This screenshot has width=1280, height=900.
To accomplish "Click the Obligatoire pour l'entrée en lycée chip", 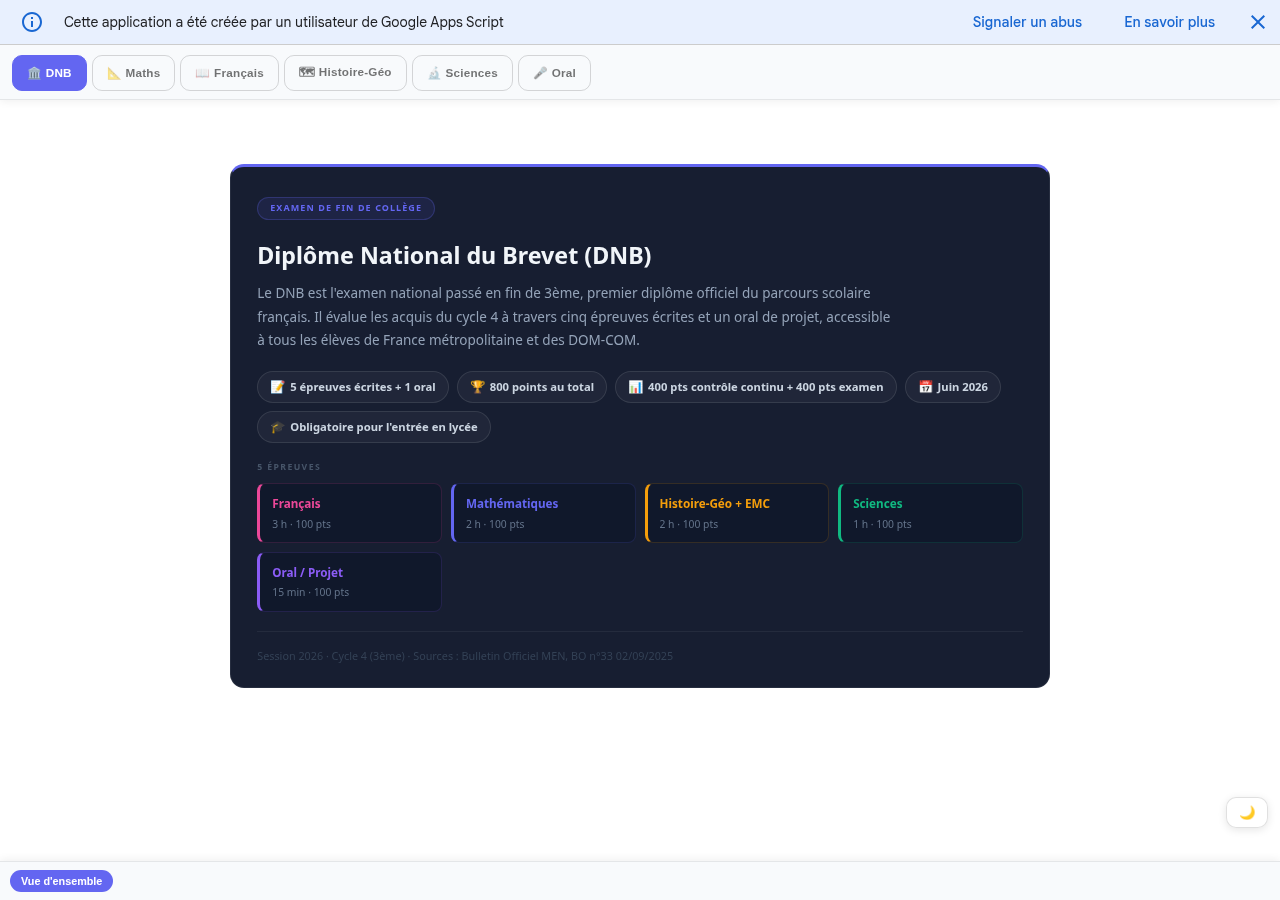I will click(x=374, y=427).
